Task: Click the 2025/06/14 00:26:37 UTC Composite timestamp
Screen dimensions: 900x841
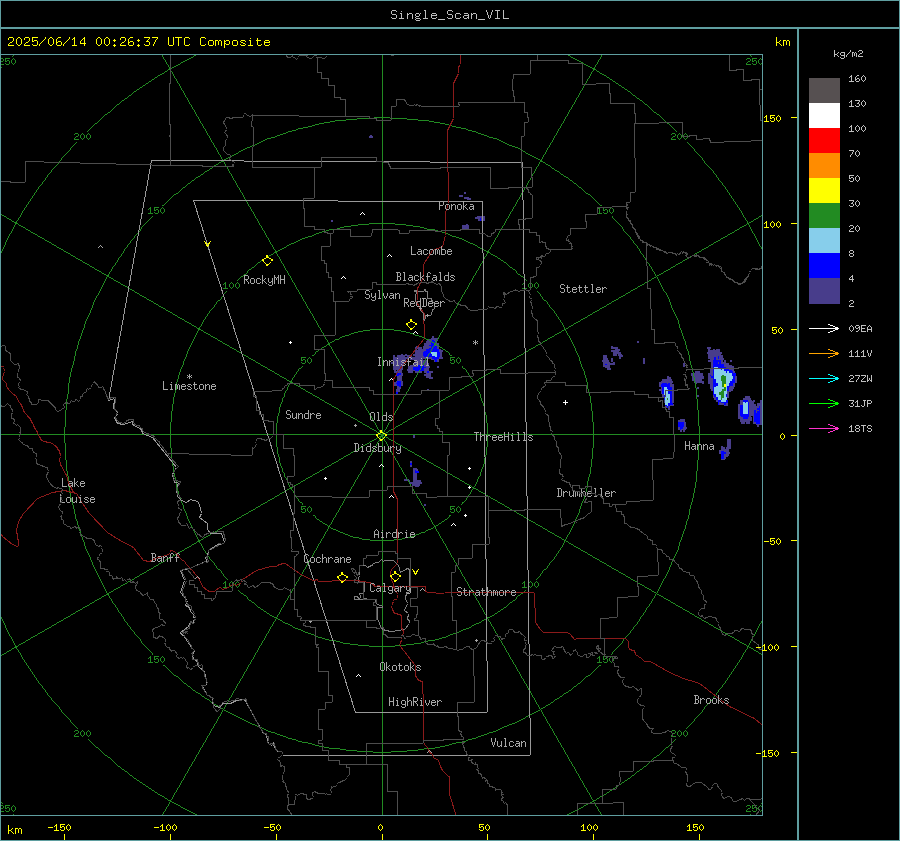Action: point(138,42)
